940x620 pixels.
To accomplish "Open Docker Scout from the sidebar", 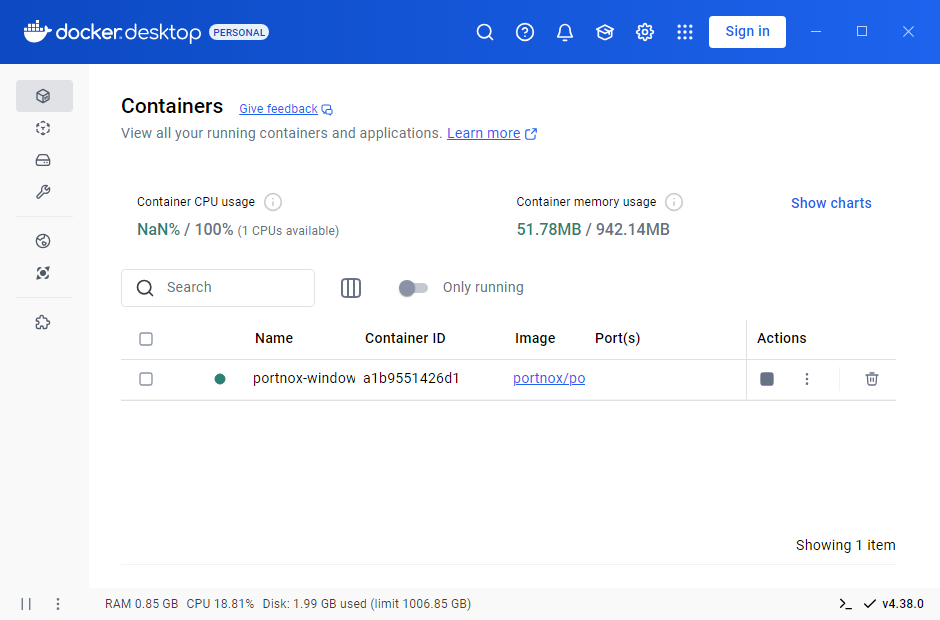I will 43,273.
